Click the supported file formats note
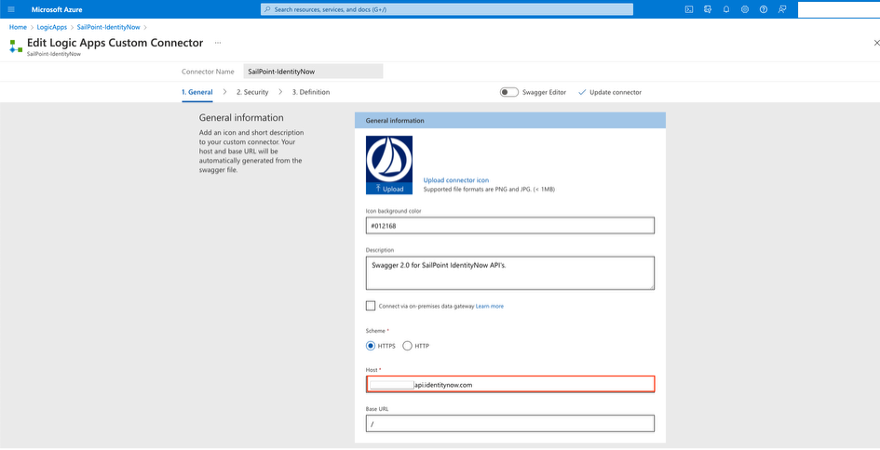The width and height of the screenshot is (880, 450). [489, 190]
